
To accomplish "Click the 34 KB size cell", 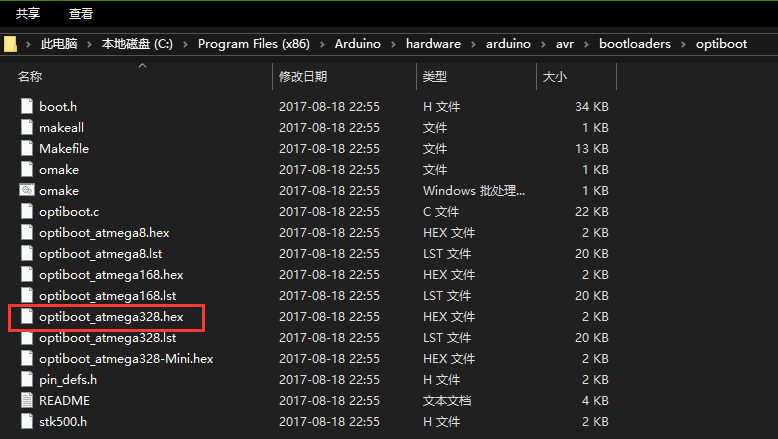I will pos(591,107).
